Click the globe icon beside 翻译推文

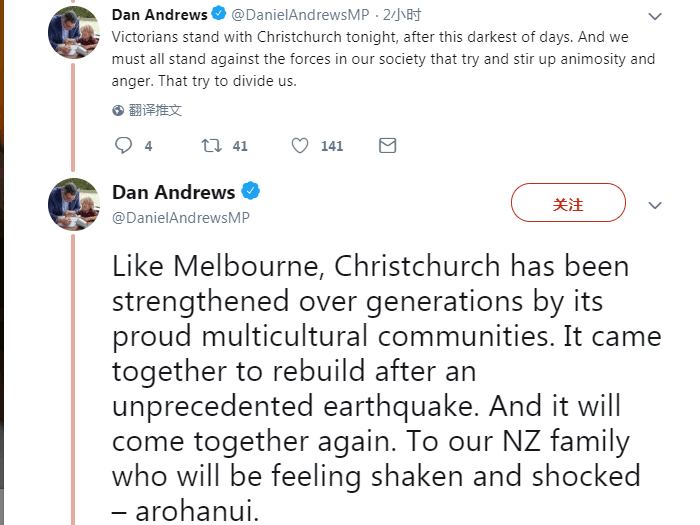(x=119, y=110)
